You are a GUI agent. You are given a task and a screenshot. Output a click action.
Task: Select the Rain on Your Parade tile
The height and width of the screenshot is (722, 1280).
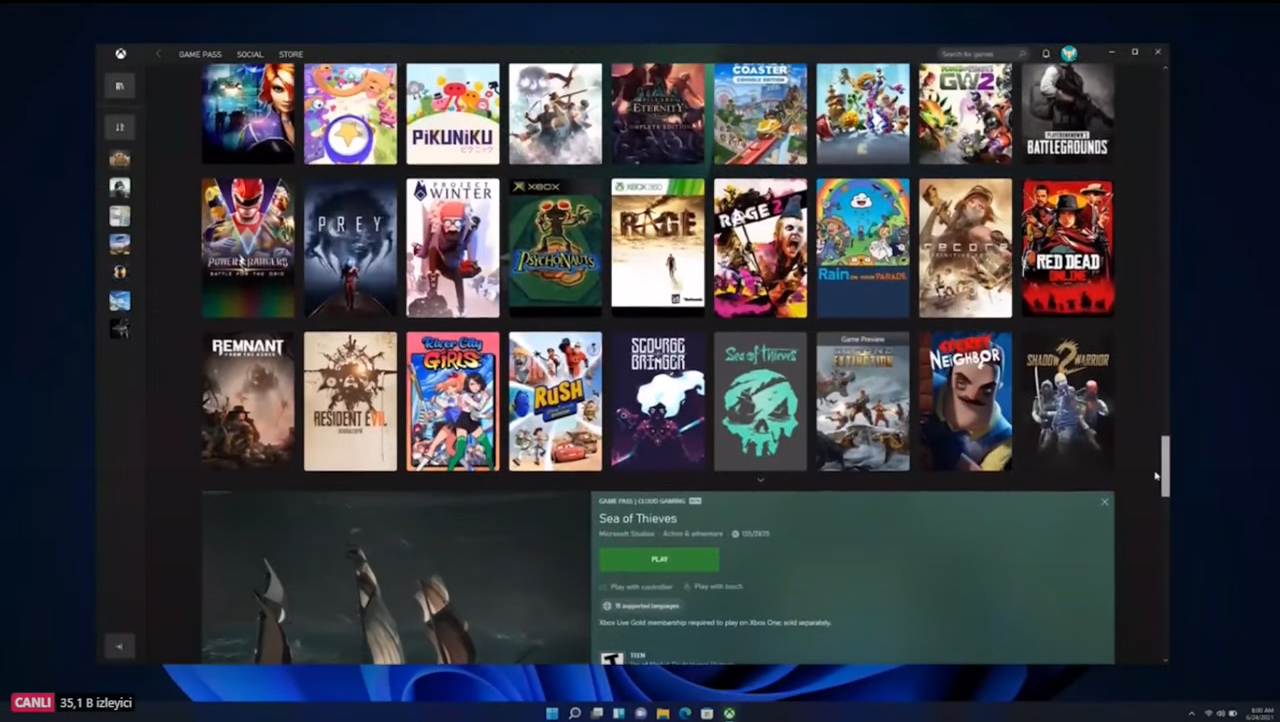point(863,248)
